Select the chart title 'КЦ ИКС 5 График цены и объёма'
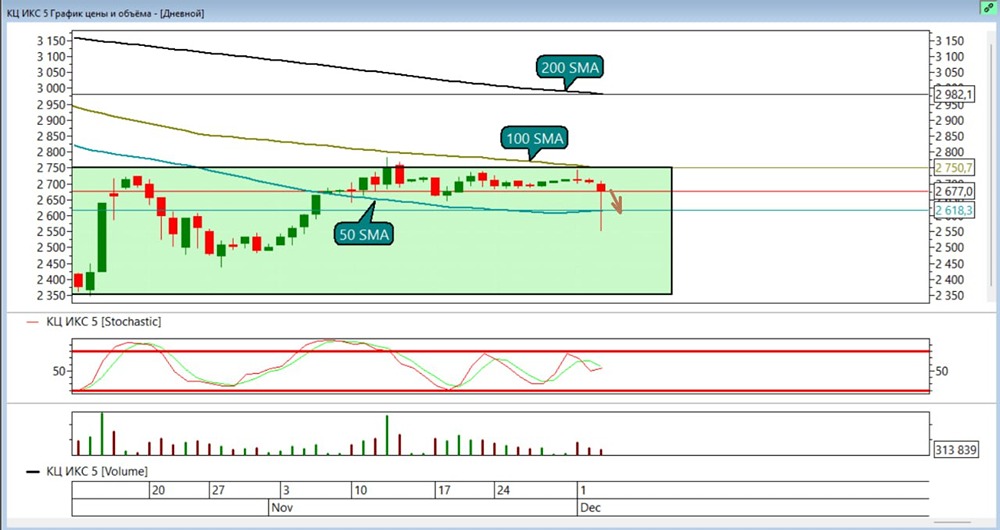This screenshot has width=1000, height=530. [80, 13]
